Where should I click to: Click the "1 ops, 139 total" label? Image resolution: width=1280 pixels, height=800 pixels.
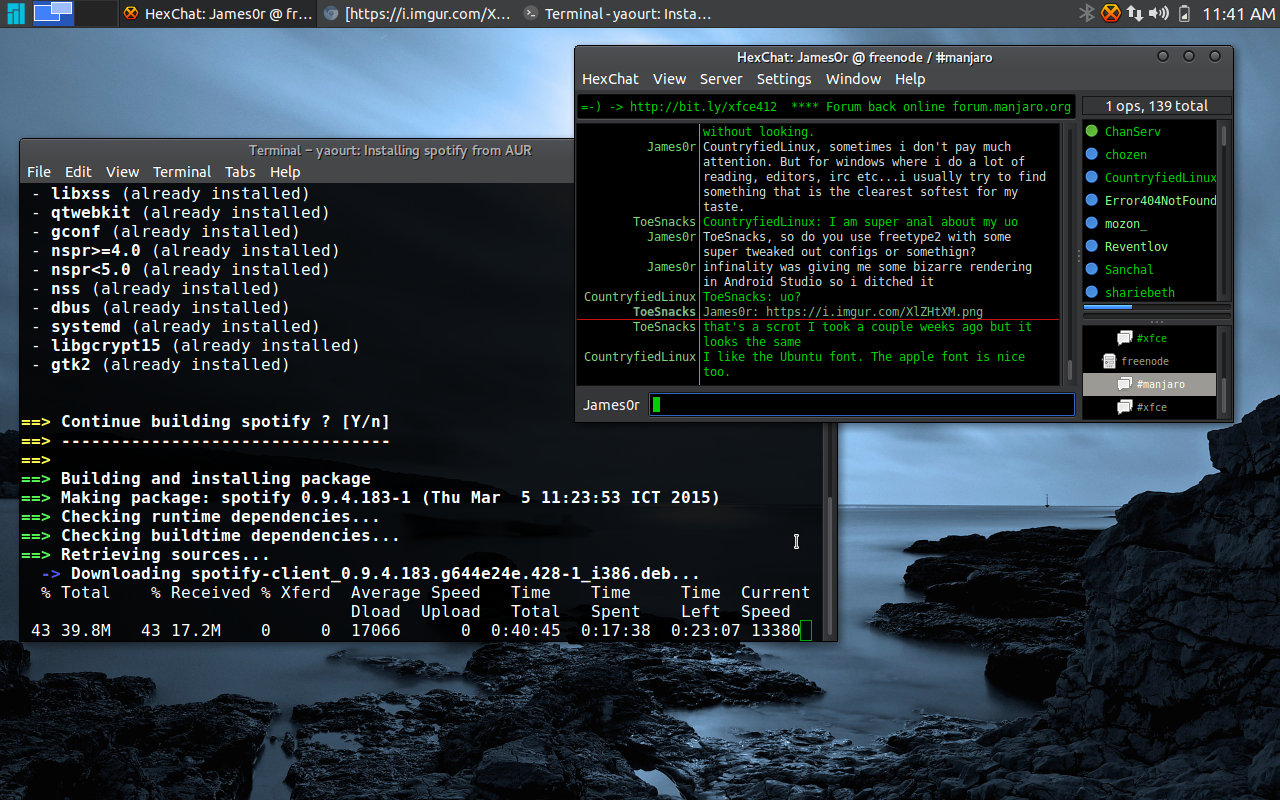1156,106
